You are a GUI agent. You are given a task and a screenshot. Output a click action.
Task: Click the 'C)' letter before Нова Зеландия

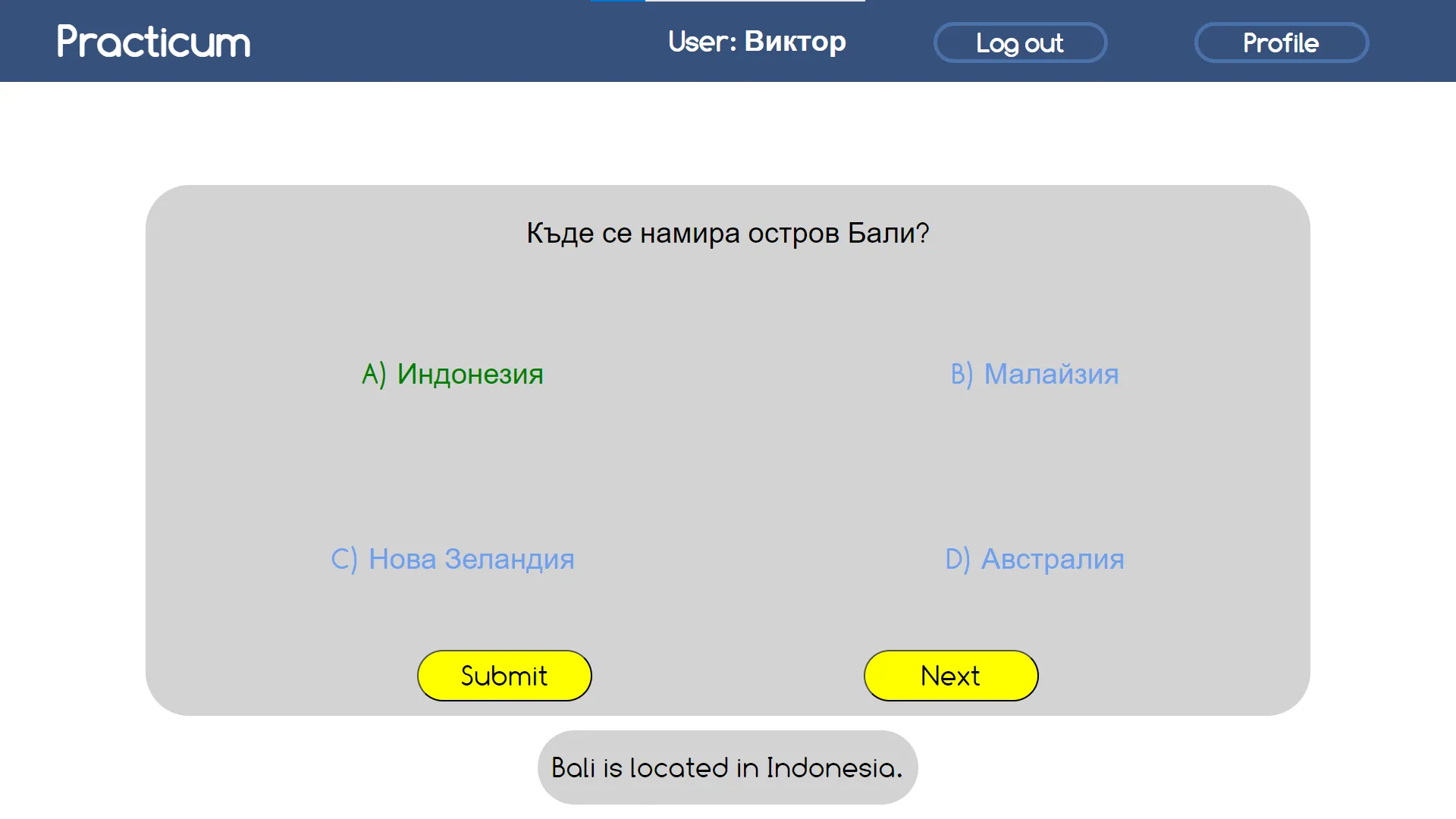click(344, 559)
